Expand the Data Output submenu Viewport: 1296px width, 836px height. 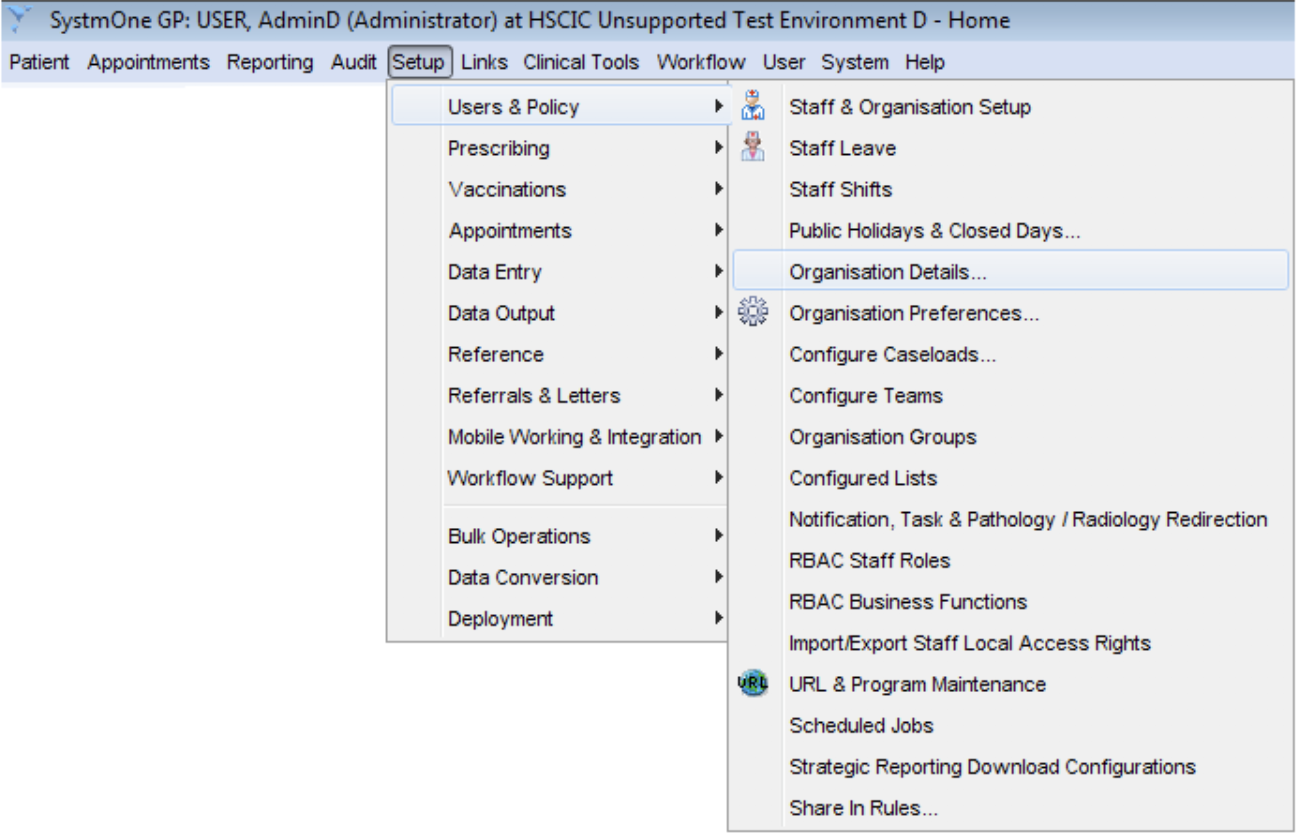559,313
